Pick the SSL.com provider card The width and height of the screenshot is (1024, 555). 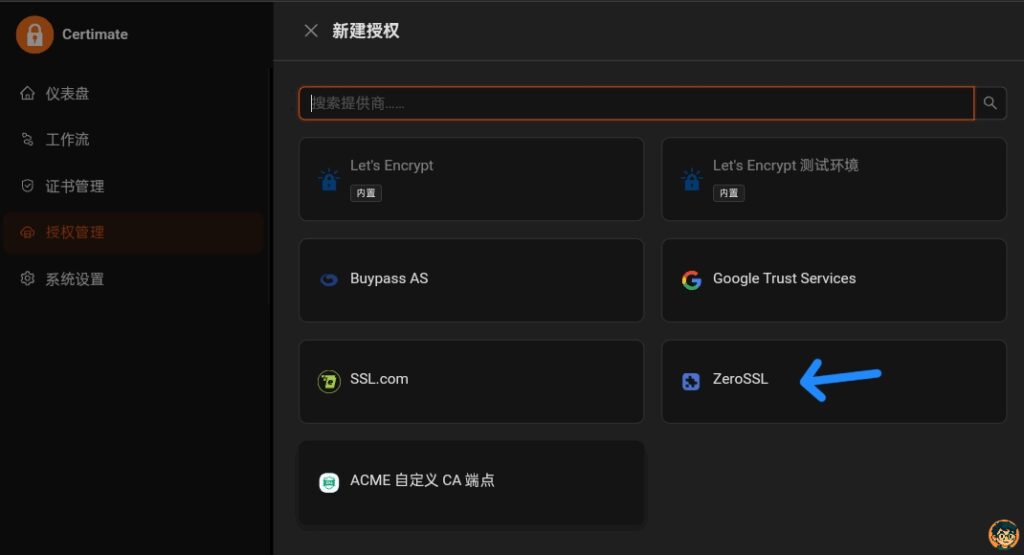(472, 381)
